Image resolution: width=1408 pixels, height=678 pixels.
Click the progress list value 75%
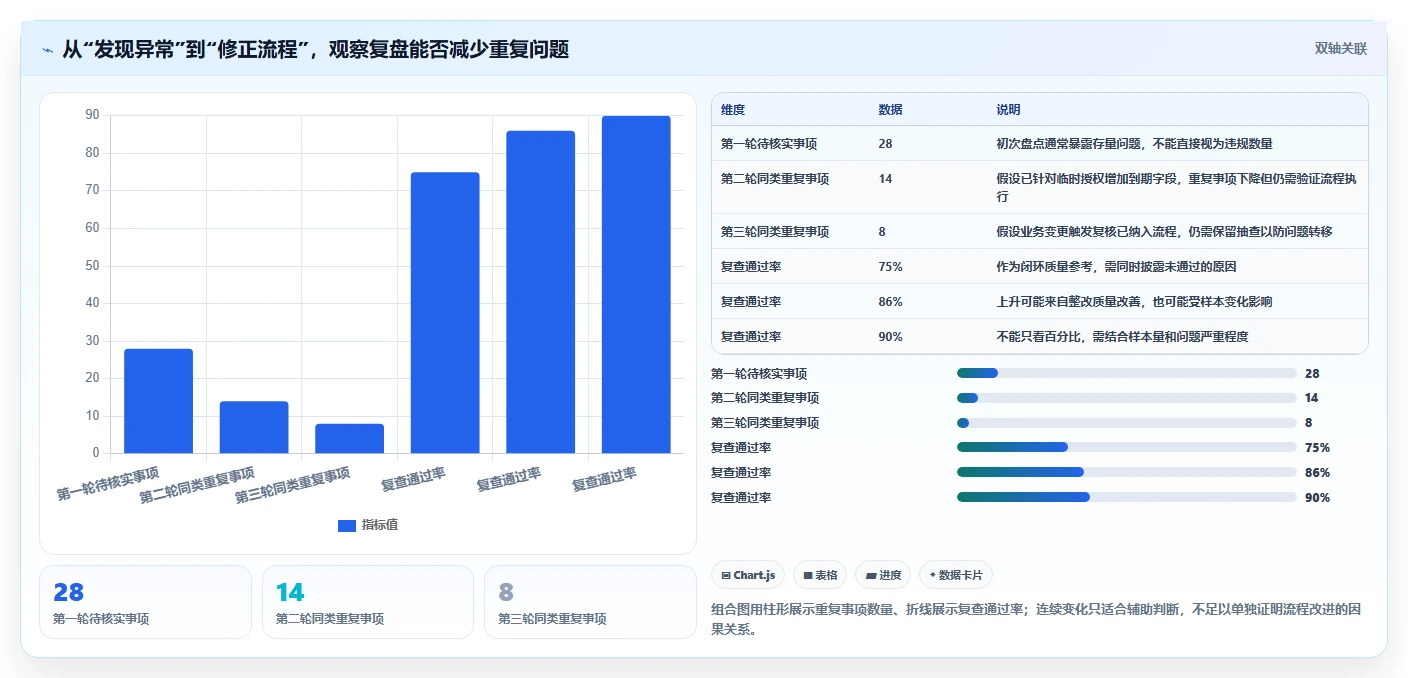click(x=1317, y=447)
